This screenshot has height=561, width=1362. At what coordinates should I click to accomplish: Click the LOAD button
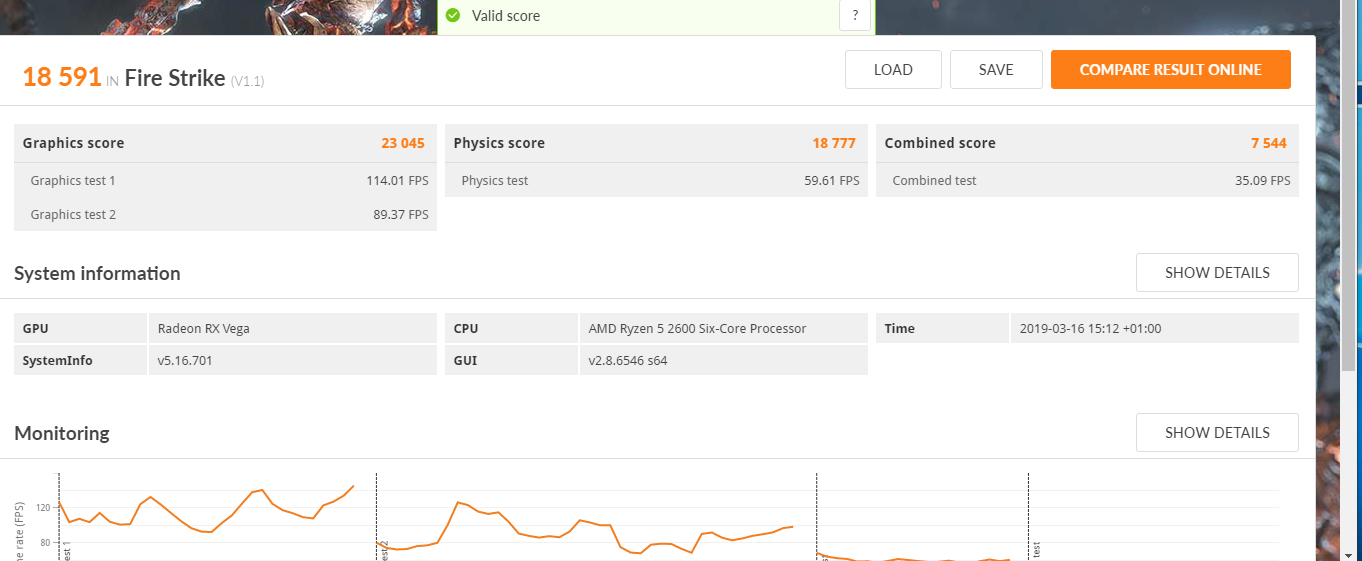(x=893, y=70)
